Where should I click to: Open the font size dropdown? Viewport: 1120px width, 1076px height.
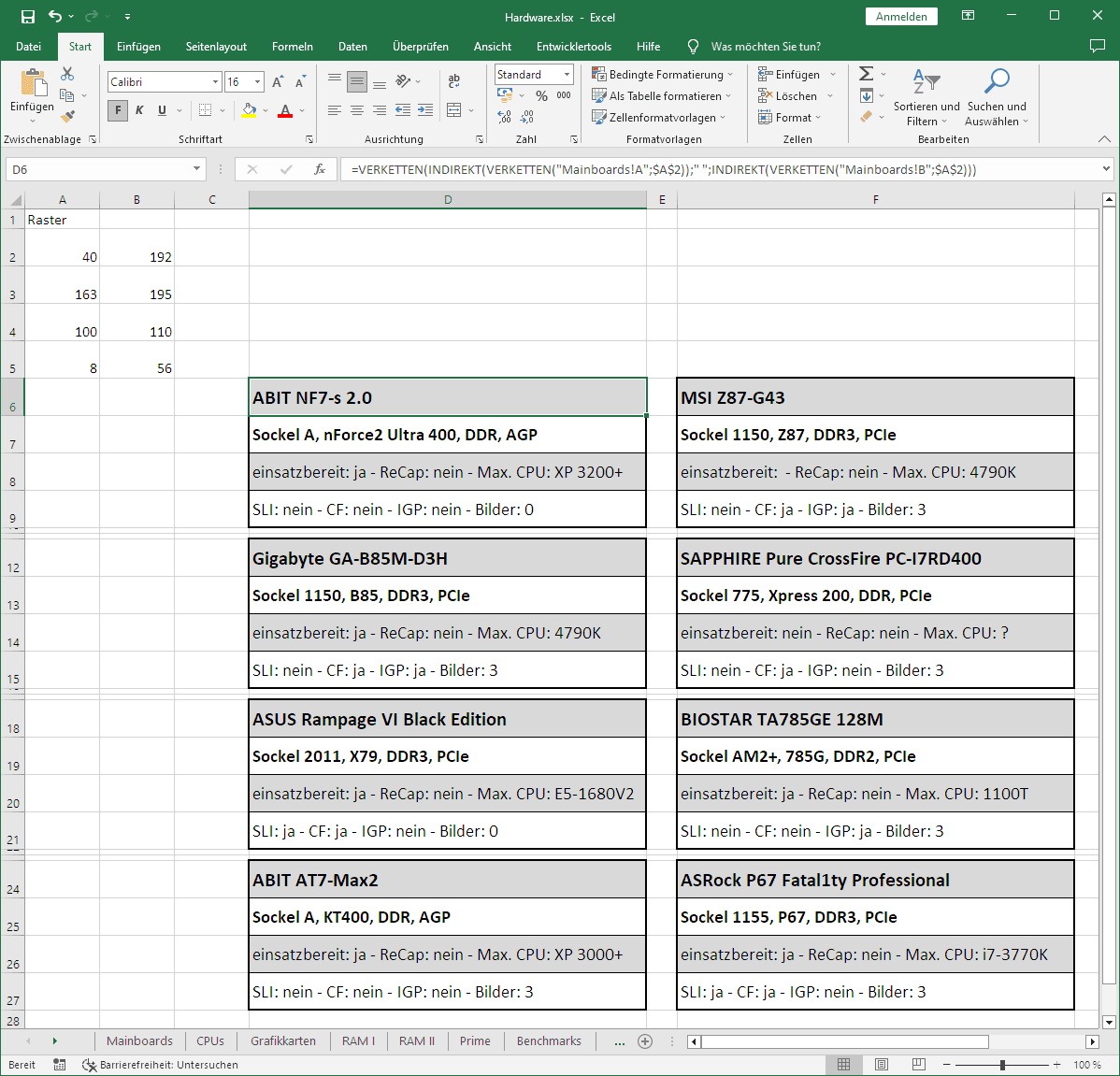[257, 82]
